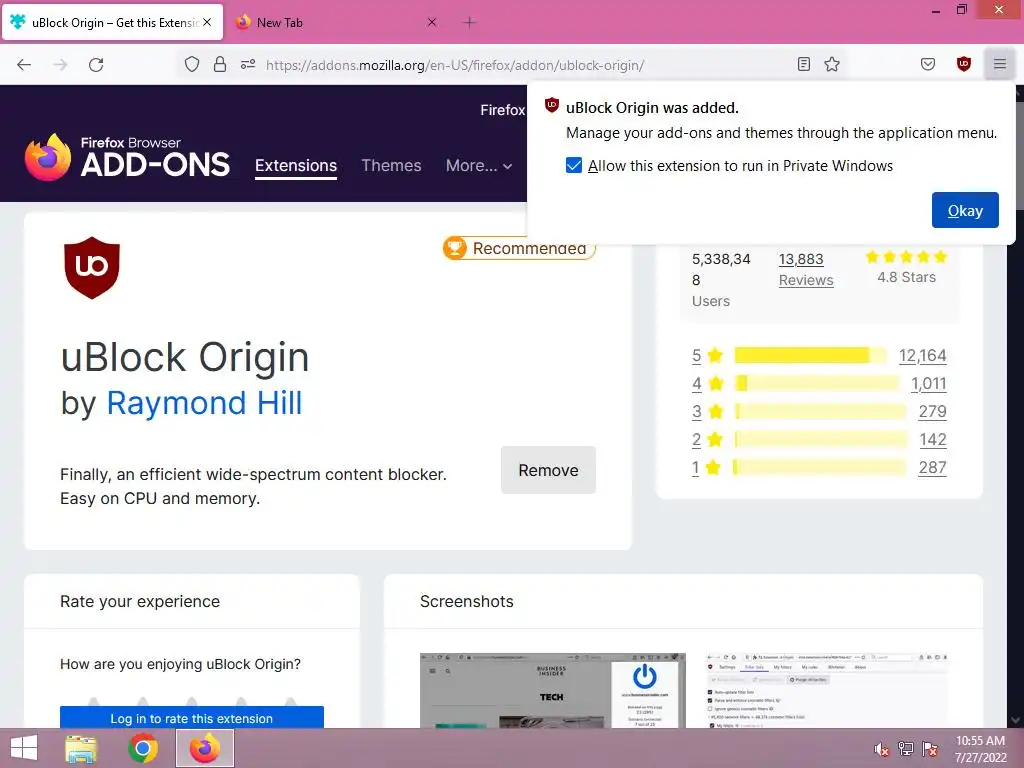
Task: Remove the uBlock Origin extension
Action: tap(548, 470)
